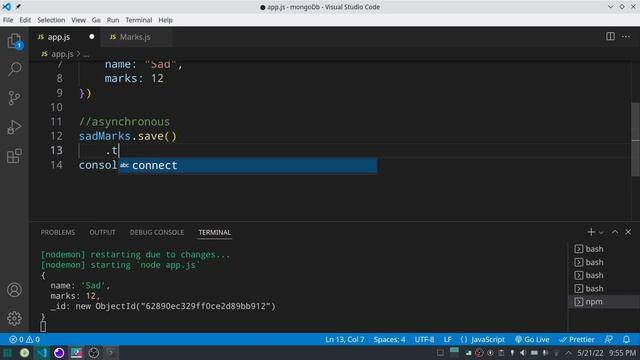640x360 pixels.
Task: Open the feedback icon in status bar
Action: [609, 340]
